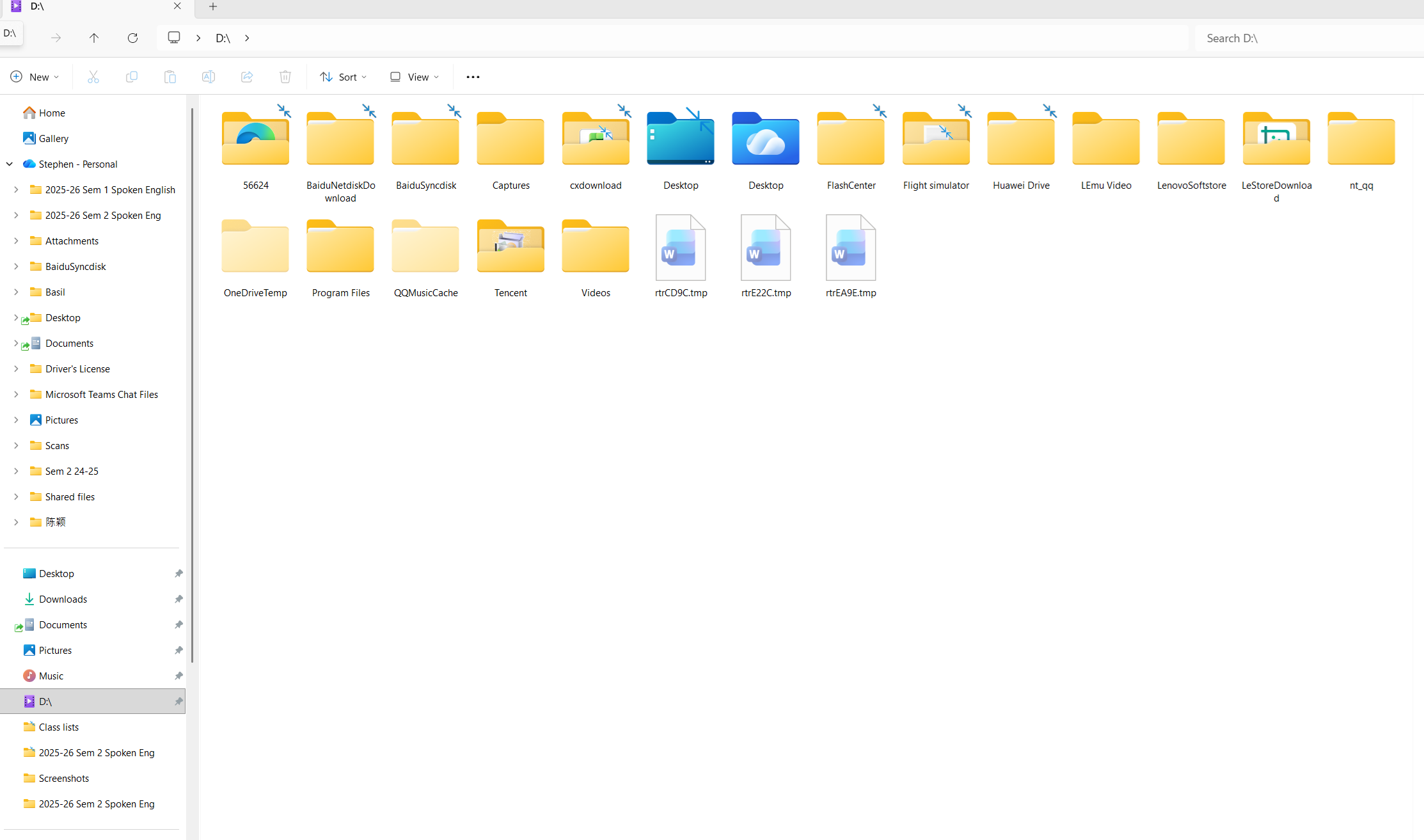Unpin Pictures from Quick Access
Viewport: 1424px width, 840px height.
click(178, 650)
